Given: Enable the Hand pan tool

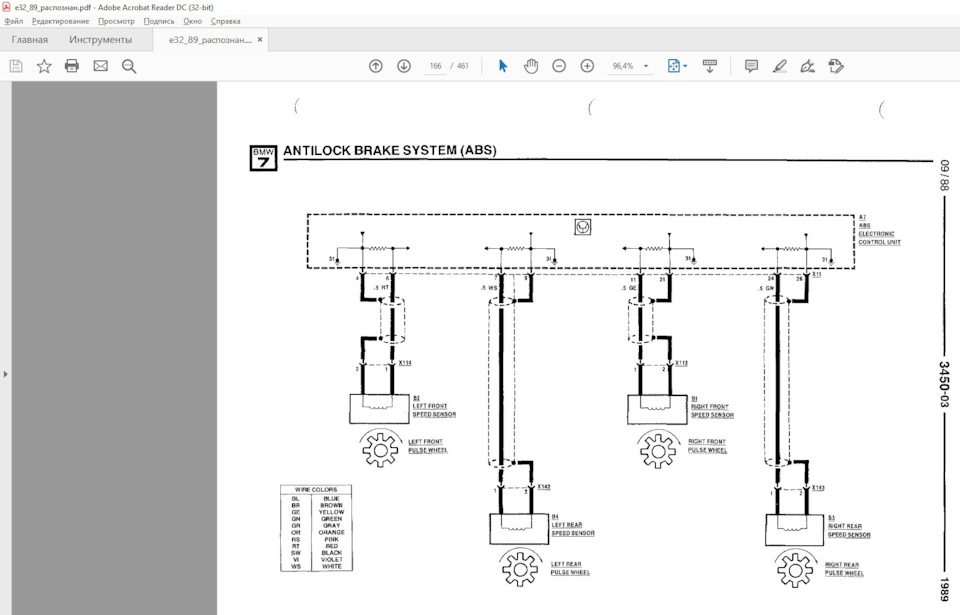Looking at the screenshot, I should tap(531, 66).
